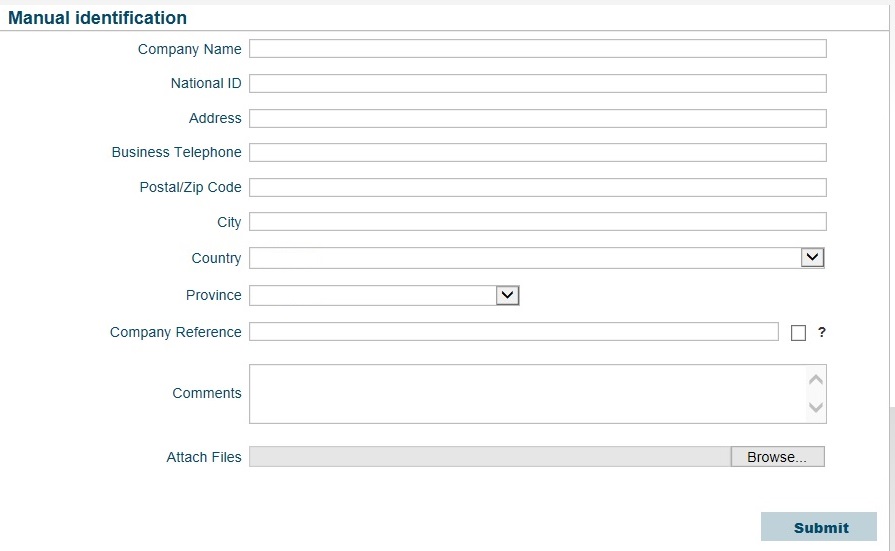895x551 pixels.
Task: Tick the Company Reference checkbox
Action: tap(798, 333)
